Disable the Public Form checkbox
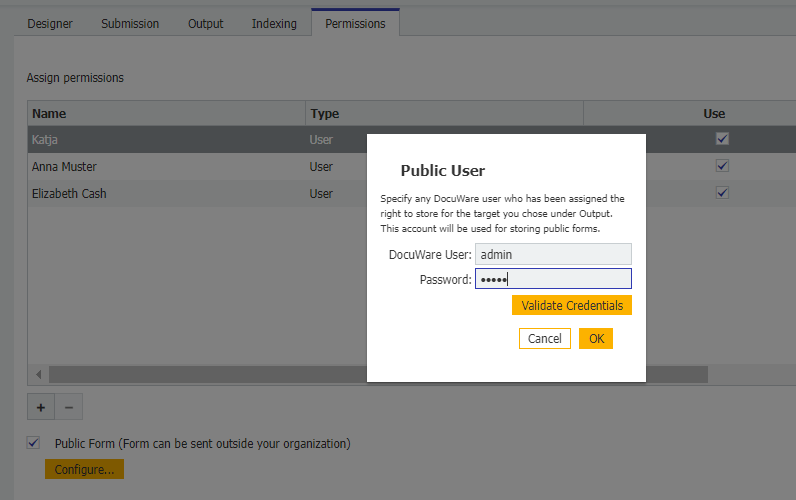The image size is (796, 500). click(x=34, y=443)
